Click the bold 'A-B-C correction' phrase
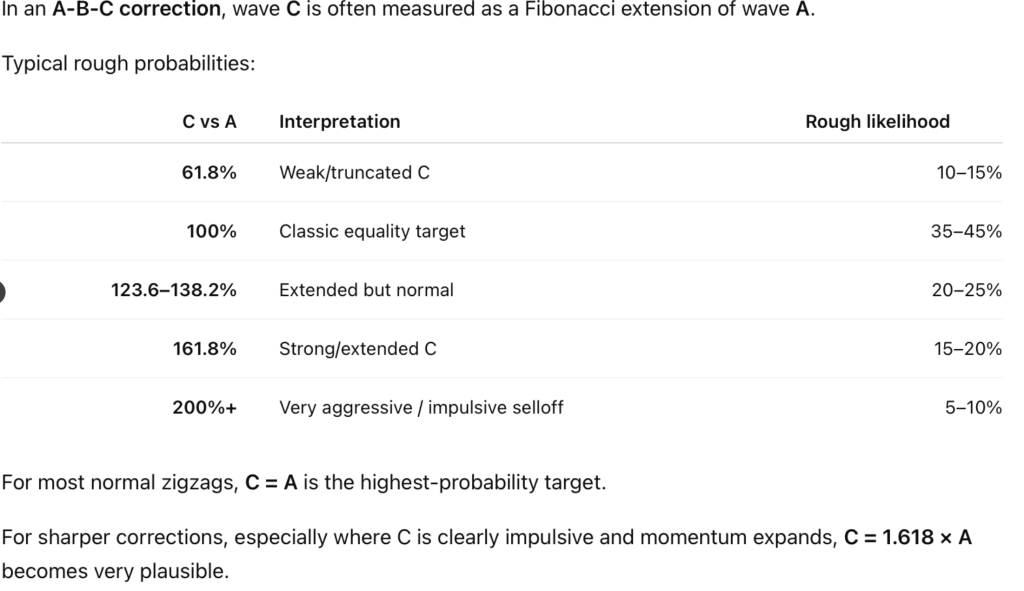 click(x=136, y=10)
